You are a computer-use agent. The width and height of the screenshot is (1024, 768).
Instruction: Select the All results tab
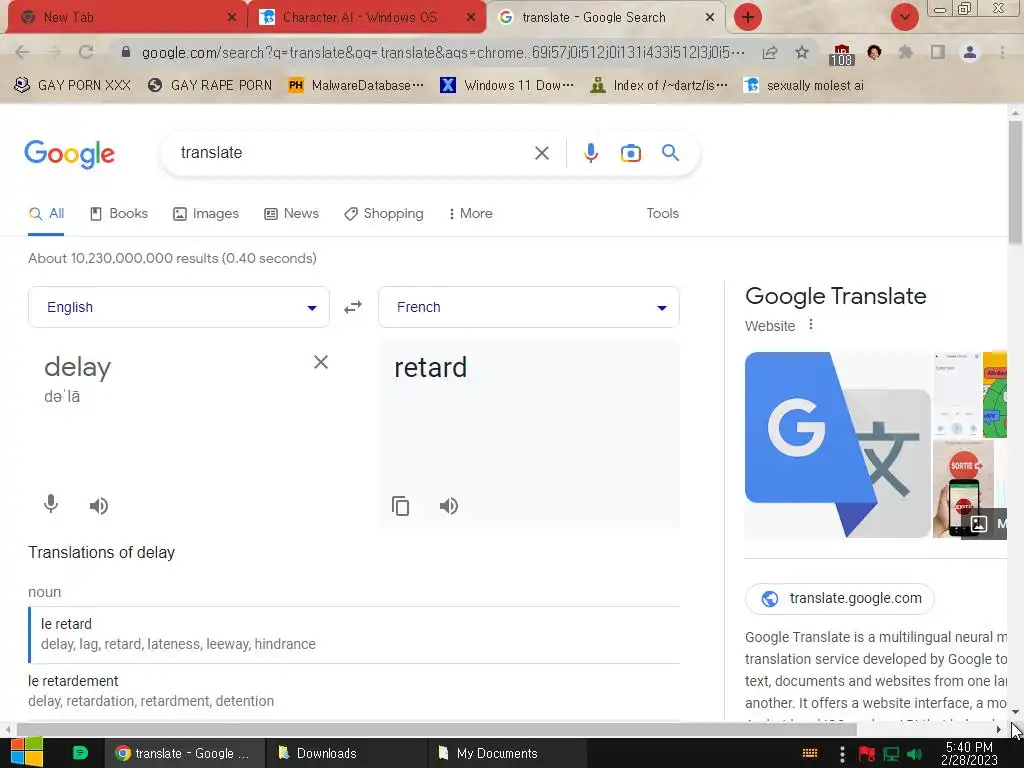[46, 214]
